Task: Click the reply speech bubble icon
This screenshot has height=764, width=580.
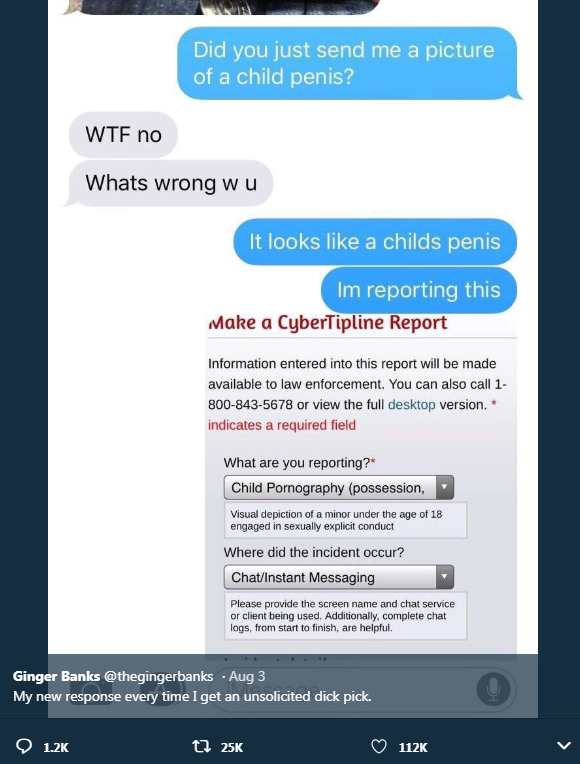Action: [x=24, y=746]
